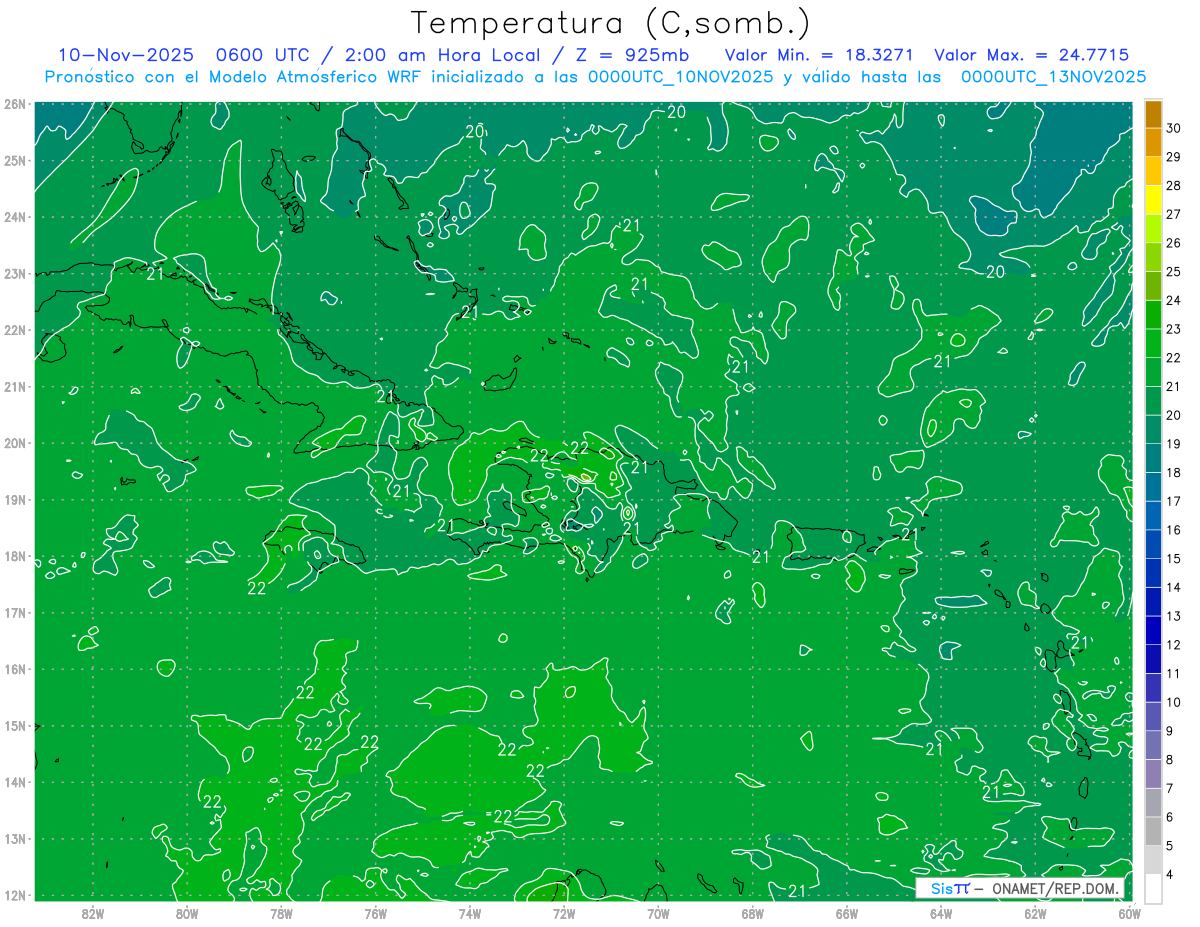Click the longitude axis label '62W'
Viewport: 1200px width, 927px height.
pyautogui.click(x=1035, y=913)
